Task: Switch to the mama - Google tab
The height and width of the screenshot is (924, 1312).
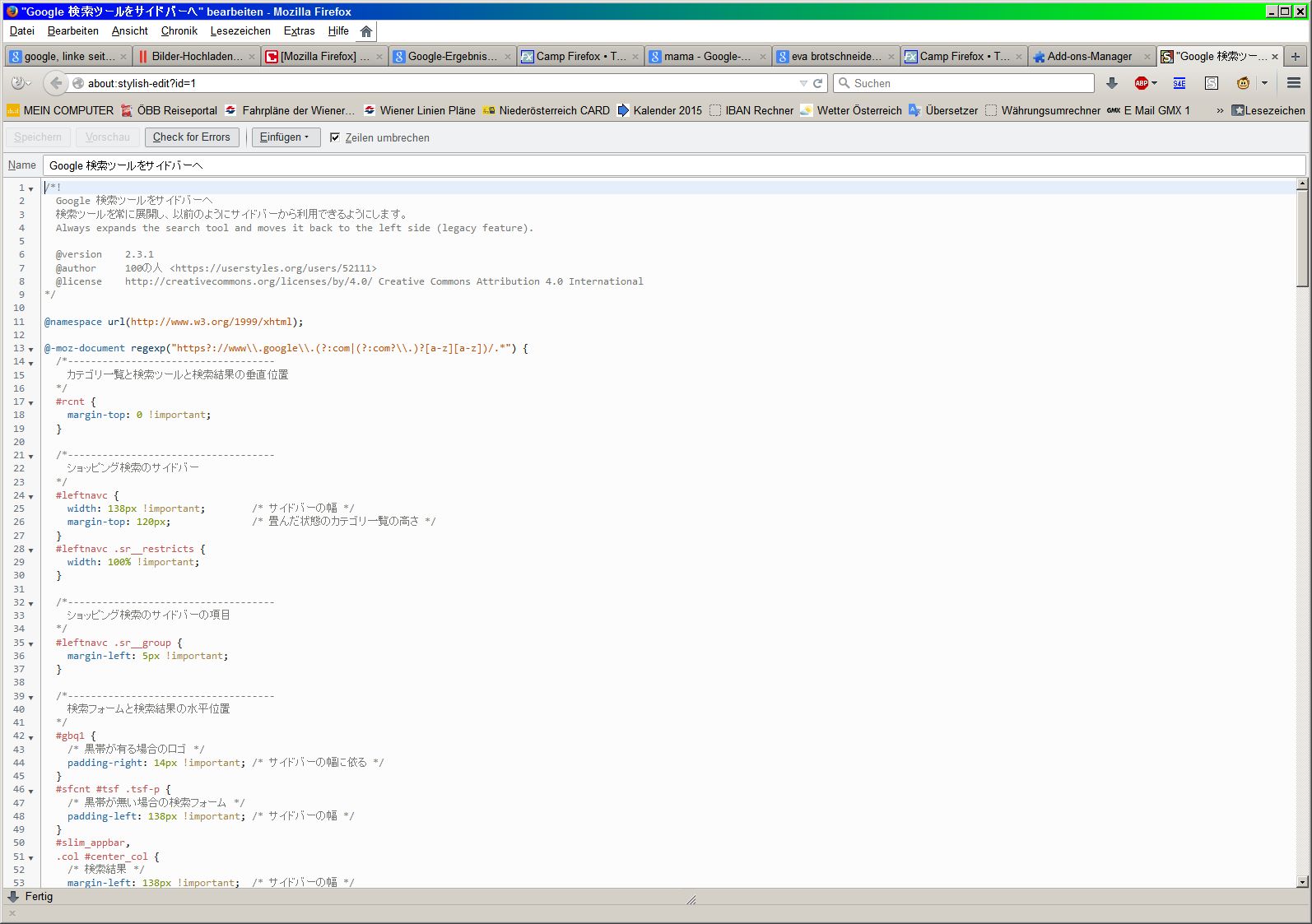Action: [x=708, y=57]
